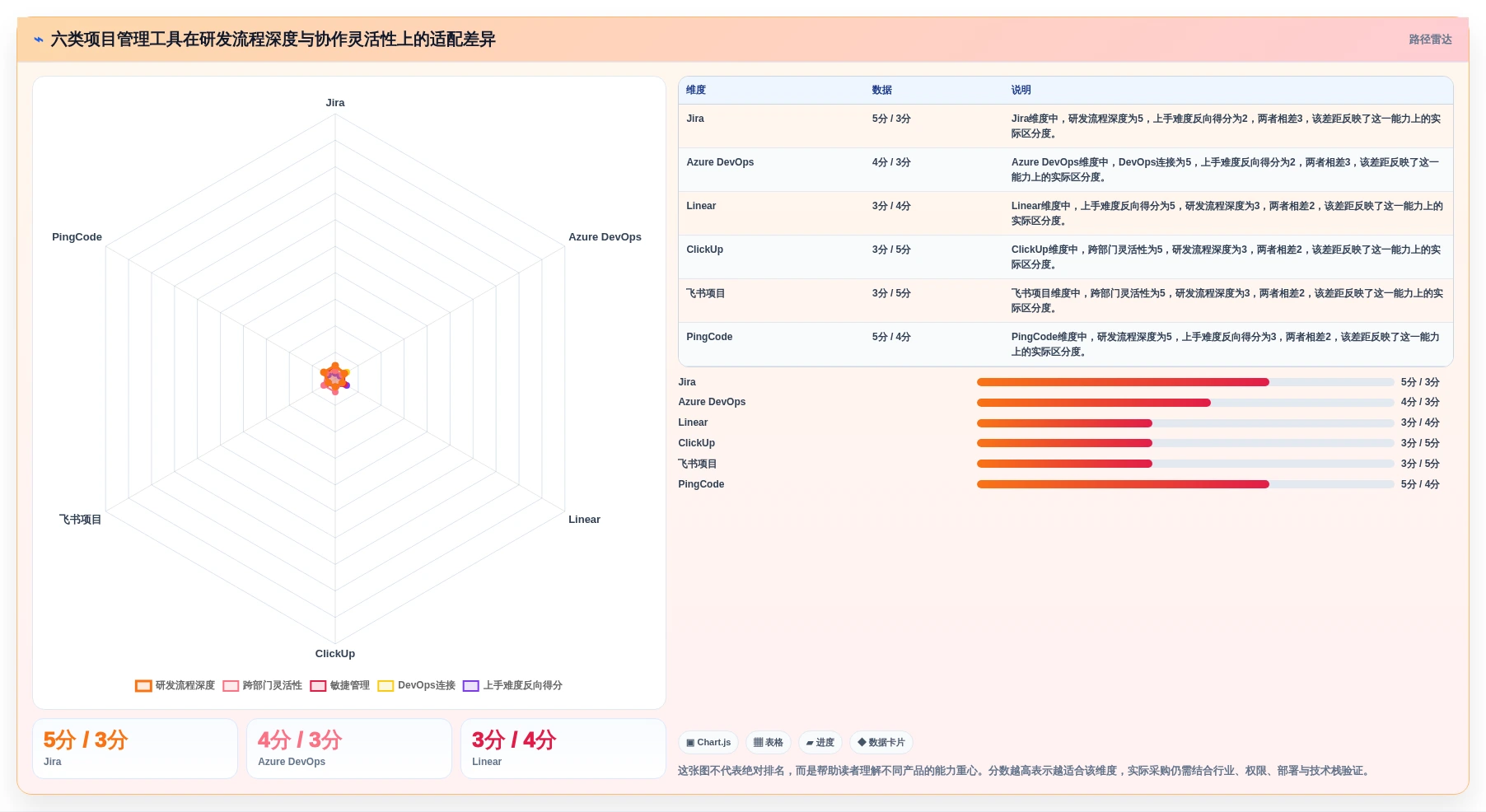This screenshot has height=812, width=1486.
Task: Toggle 敏捷管理 legend swatch
Action: coord(318,686)
